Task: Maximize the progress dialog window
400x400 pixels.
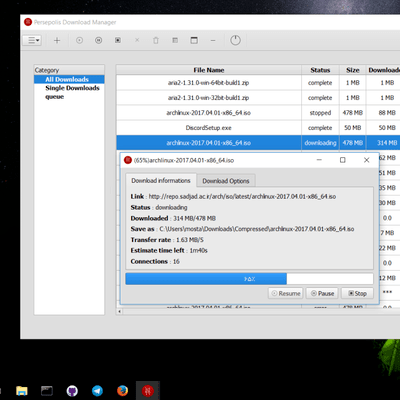Action: tap(342, 160)
